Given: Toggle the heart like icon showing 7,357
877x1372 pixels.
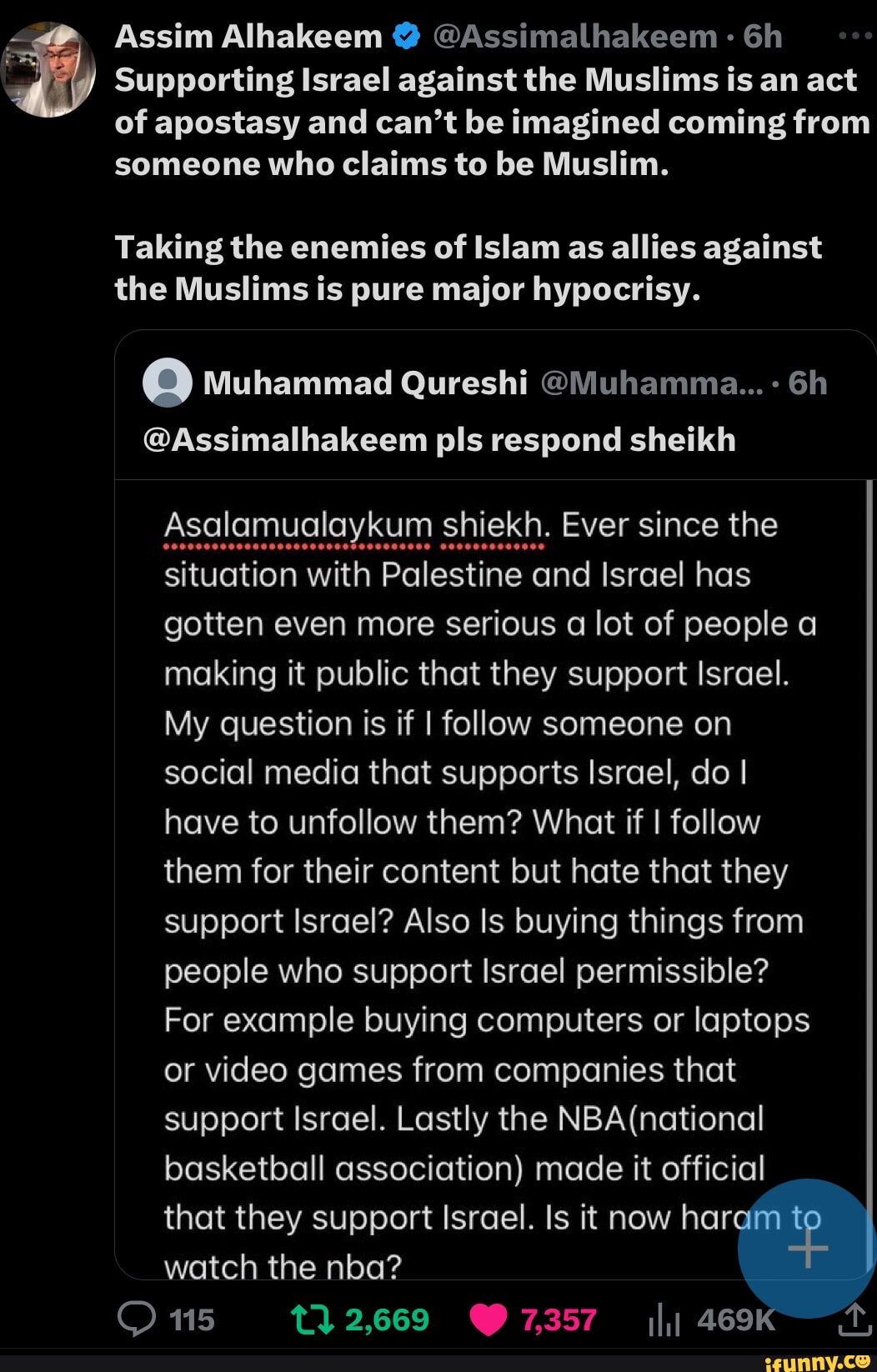Looking at the screenshot, I should [489, 1319].
